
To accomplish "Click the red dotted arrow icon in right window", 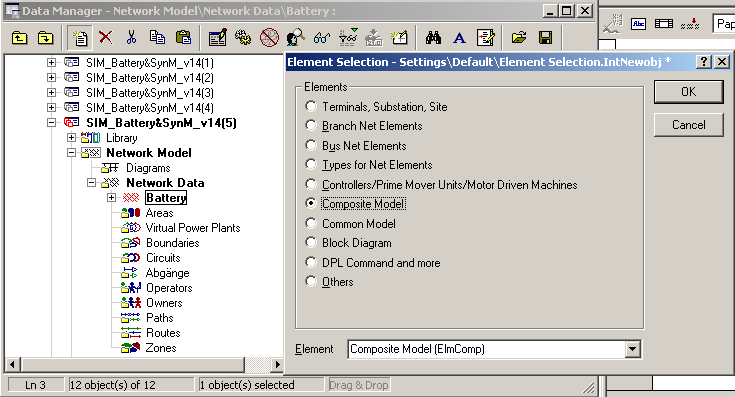I will click(x=690, y=23).
